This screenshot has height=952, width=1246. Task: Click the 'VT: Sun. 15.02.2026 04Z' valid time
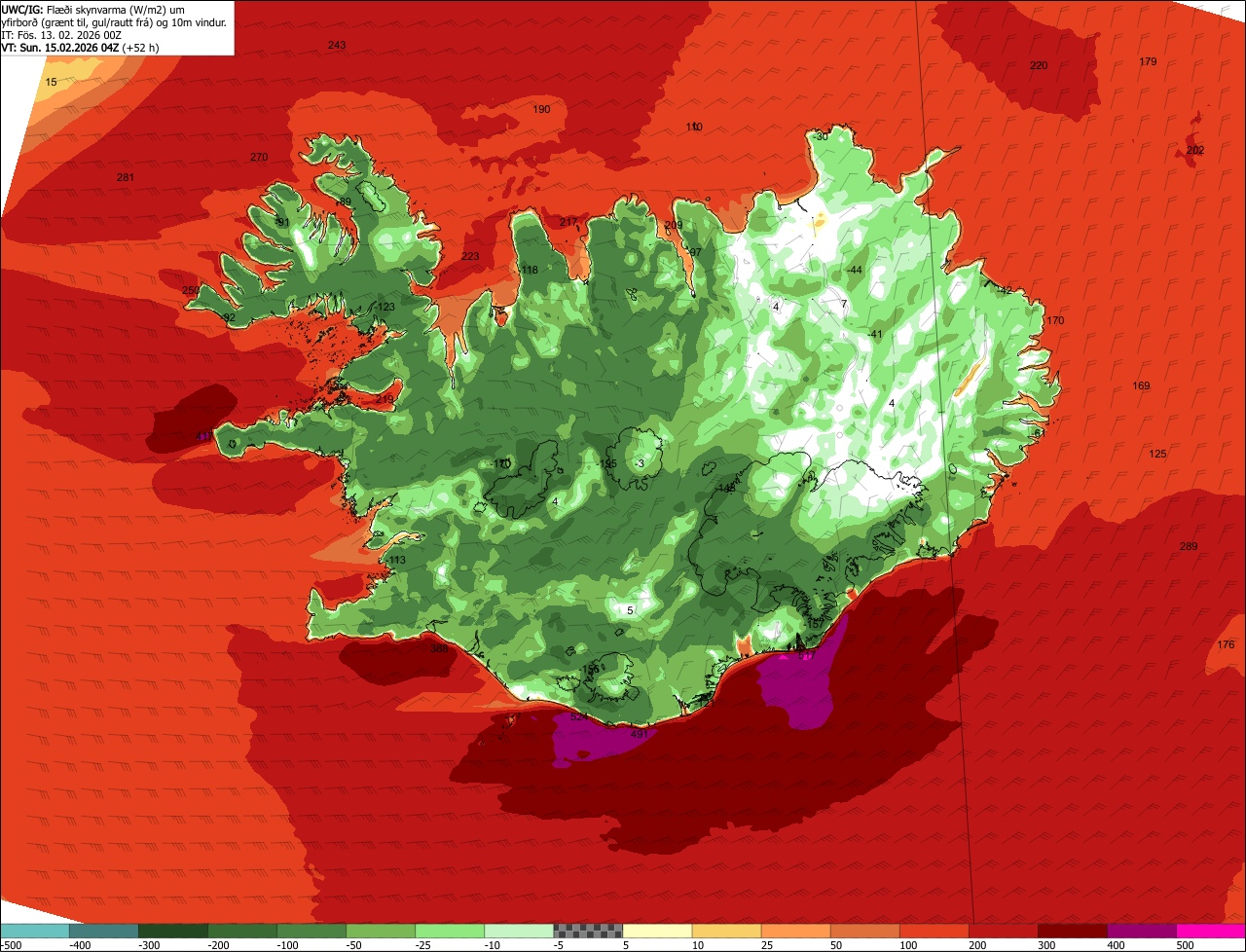tap(59, 47)
